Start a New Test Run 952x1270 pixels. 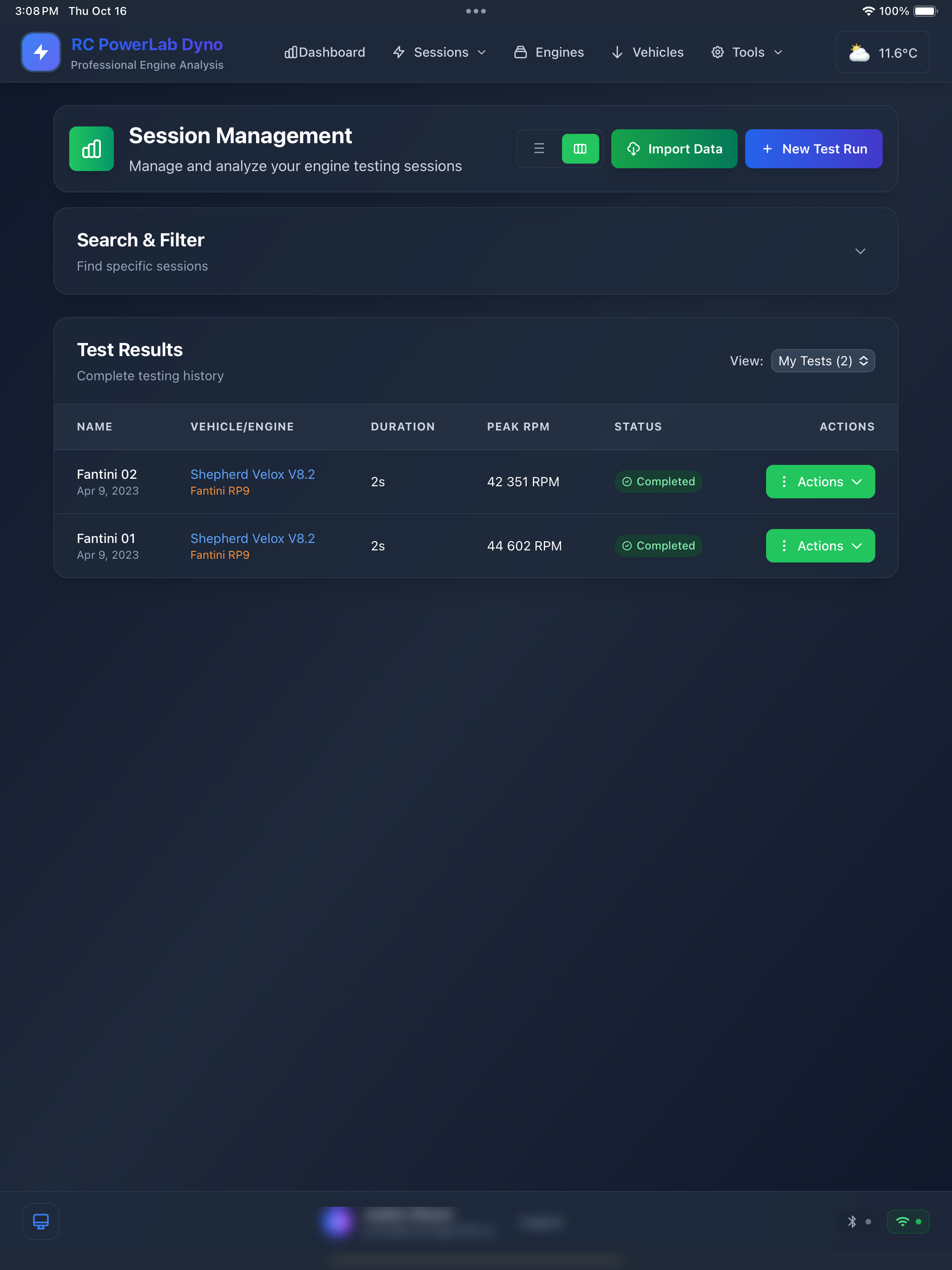813,149
